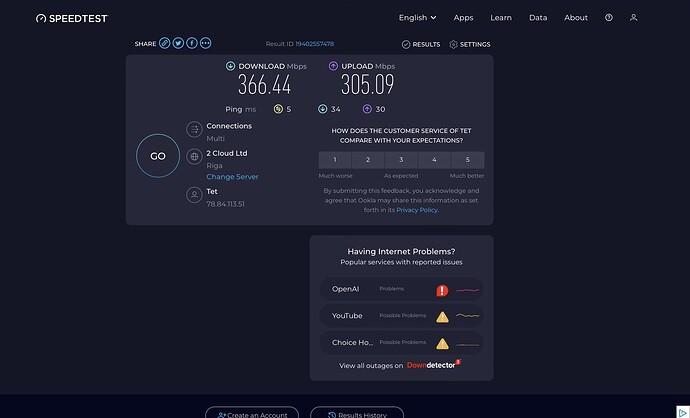This screenshot has height=418, width=690.
Task: Expand the Apps navigation menu
Action: tap(463, 18)
